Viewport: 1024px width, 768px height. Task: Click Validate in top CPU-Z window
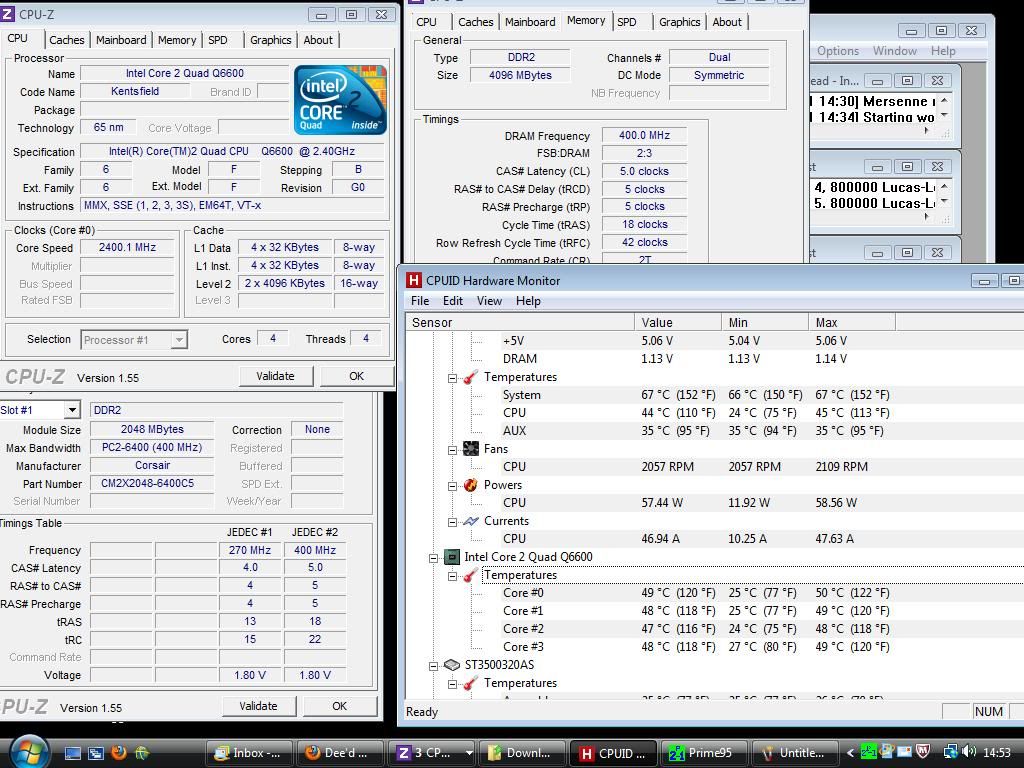pyautogui.click(x=276, y=376)
